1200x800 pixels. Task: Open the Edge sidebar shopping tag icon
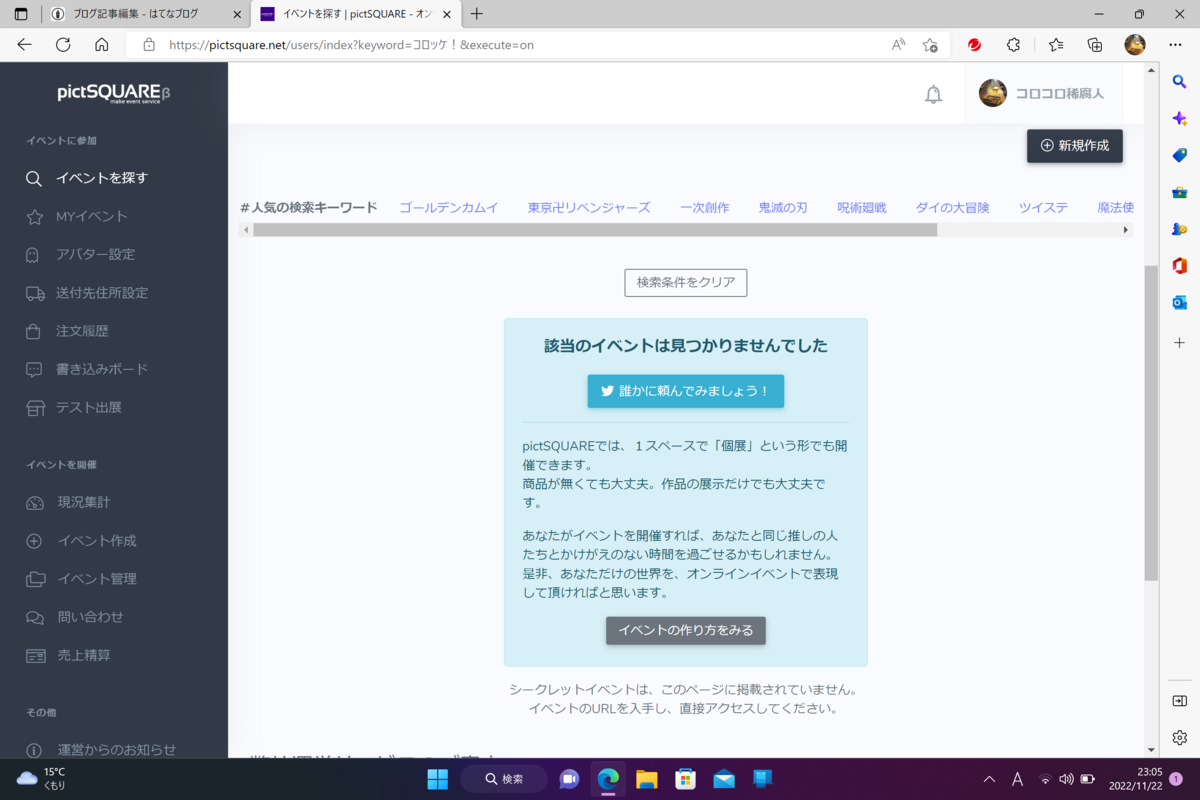(x=1180, y=155)
